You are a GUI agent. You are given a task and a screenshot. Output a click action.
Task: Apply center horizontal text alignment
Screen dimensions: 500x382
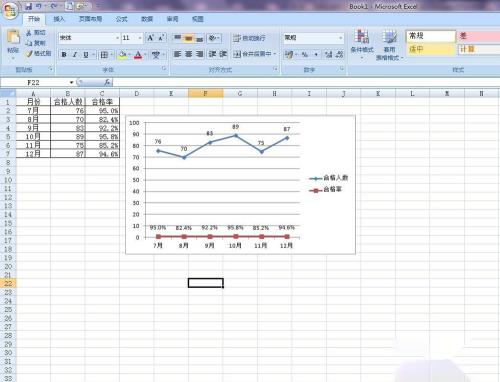pos(189,54)
